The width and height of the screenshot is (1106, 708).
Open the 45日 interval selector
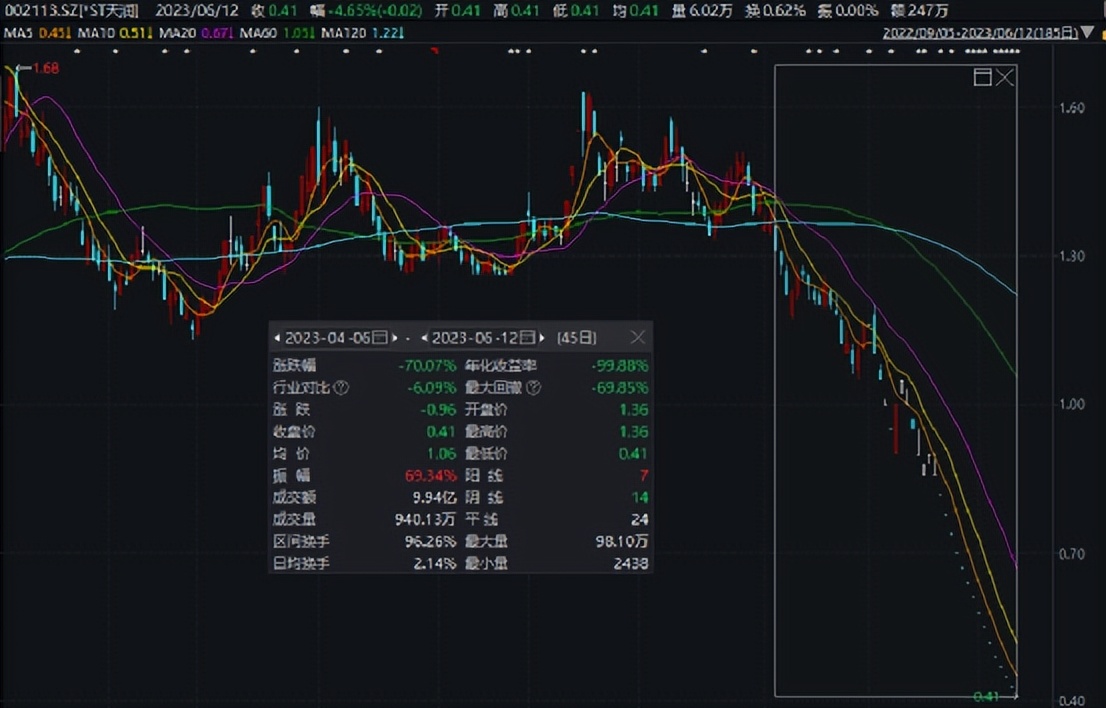[578, 337]
